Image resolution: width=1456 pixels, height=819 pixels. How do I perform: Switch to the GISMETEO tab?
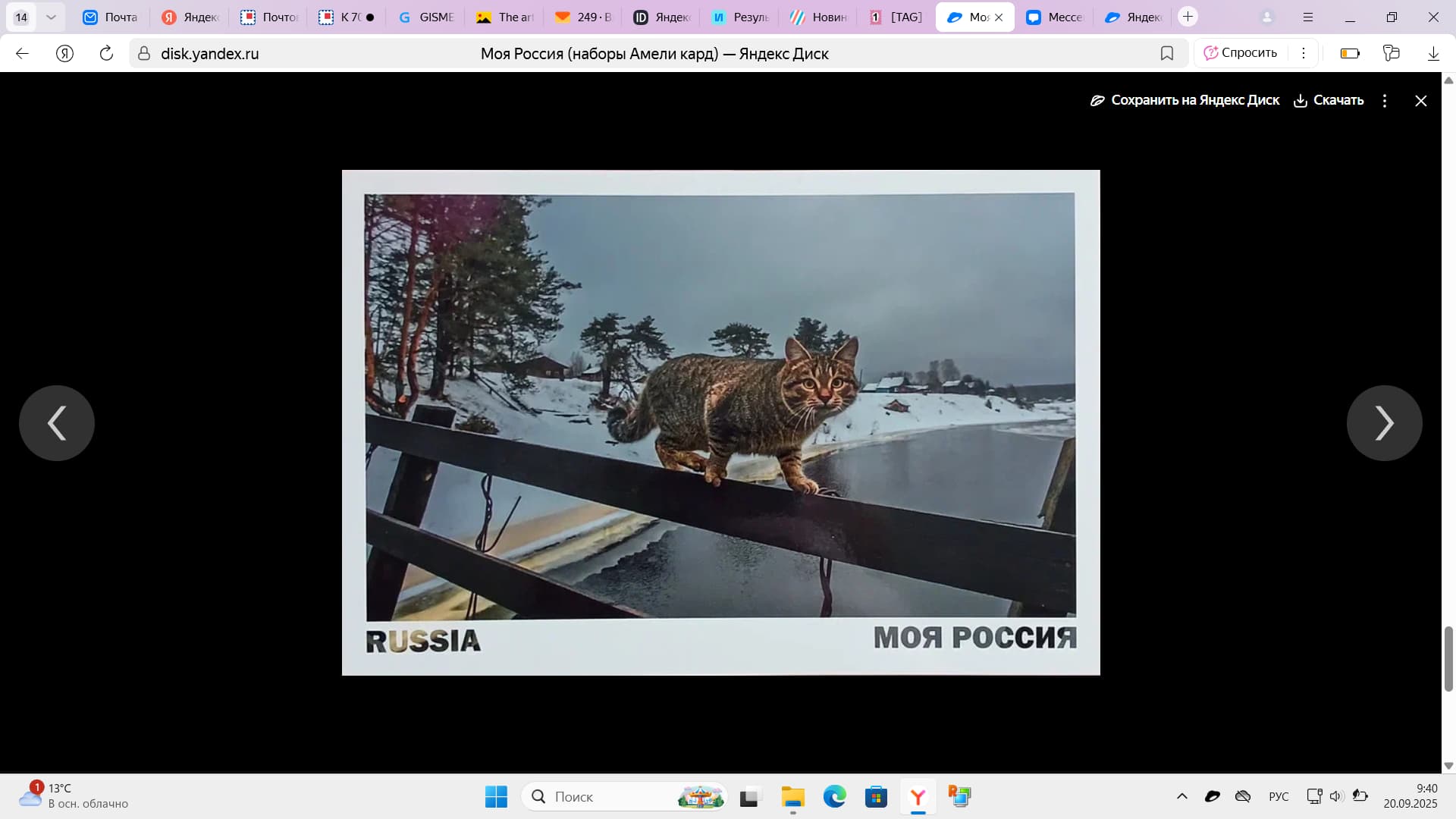[426, 17]
